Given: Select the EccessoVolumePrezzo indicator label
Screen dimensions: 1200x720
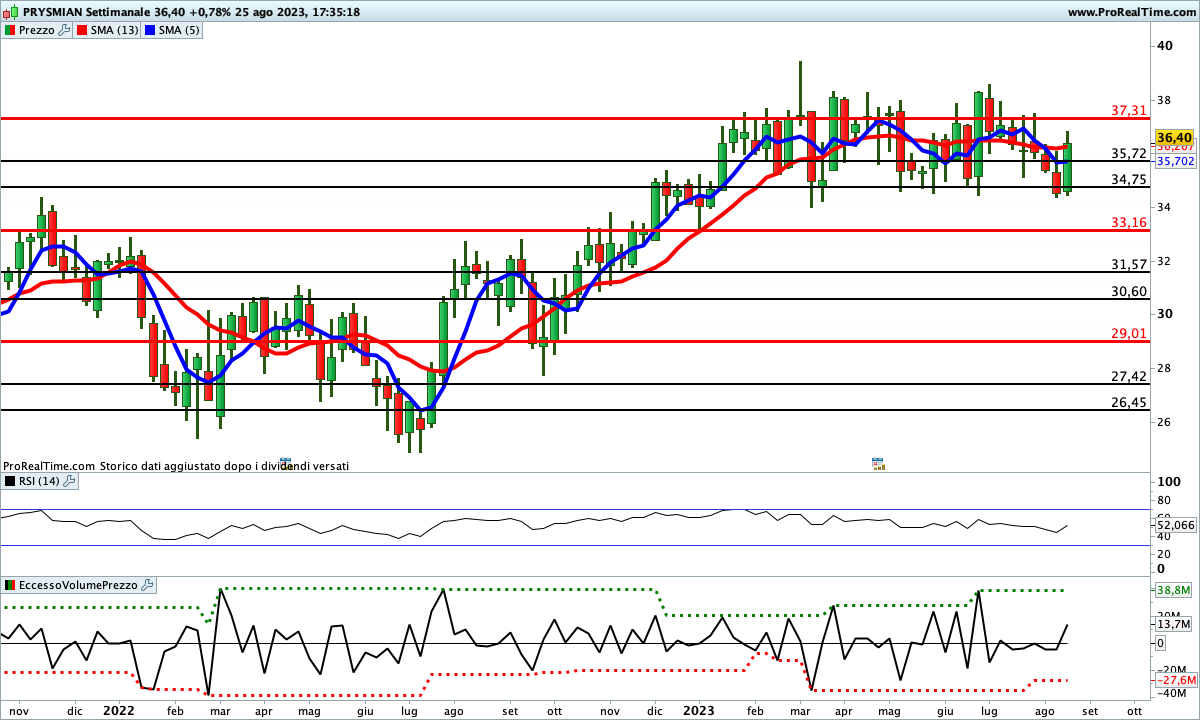Looking at the screenshot, I should [x=79, y=585].
